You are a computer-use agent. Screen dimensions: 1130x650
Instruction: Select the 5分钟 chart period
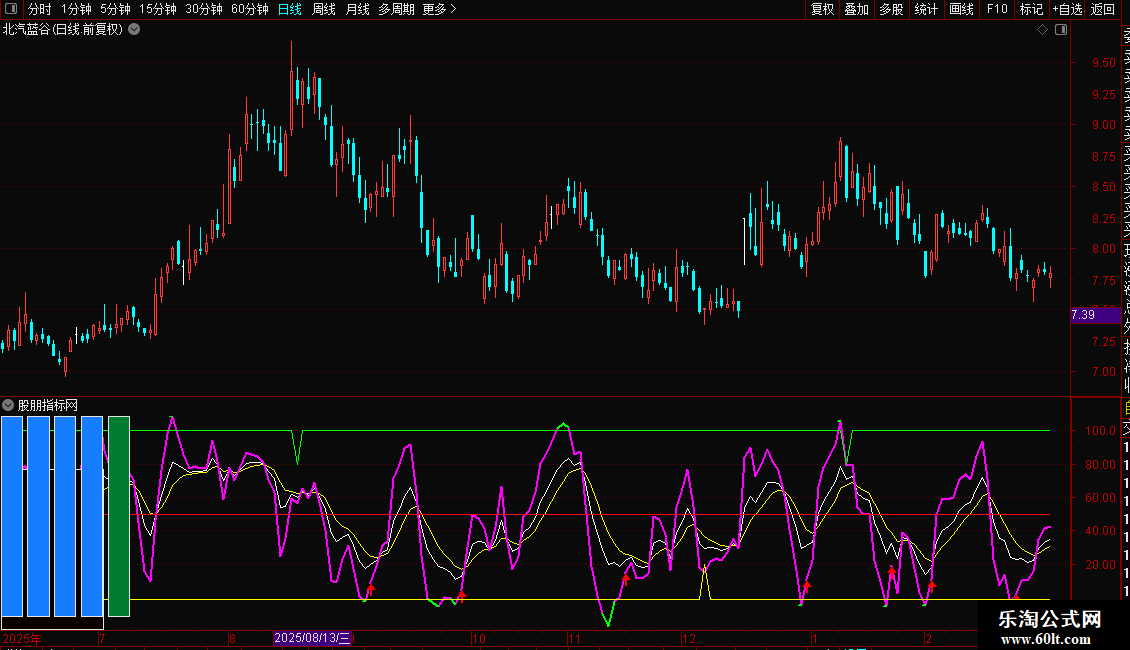tap(115, 9)
